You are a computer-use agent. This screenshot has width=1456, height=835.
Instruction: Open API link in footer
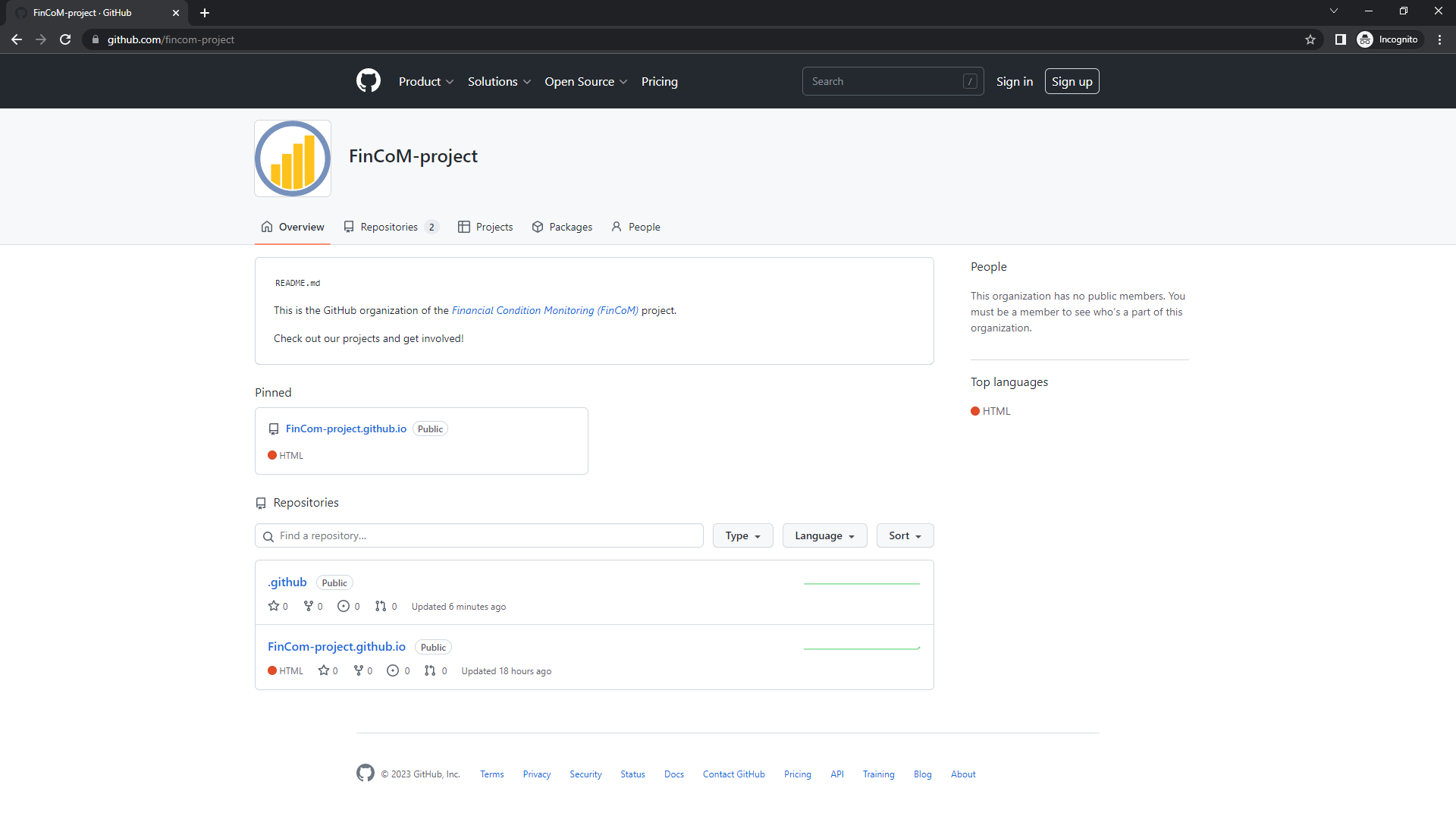(837, 774)
